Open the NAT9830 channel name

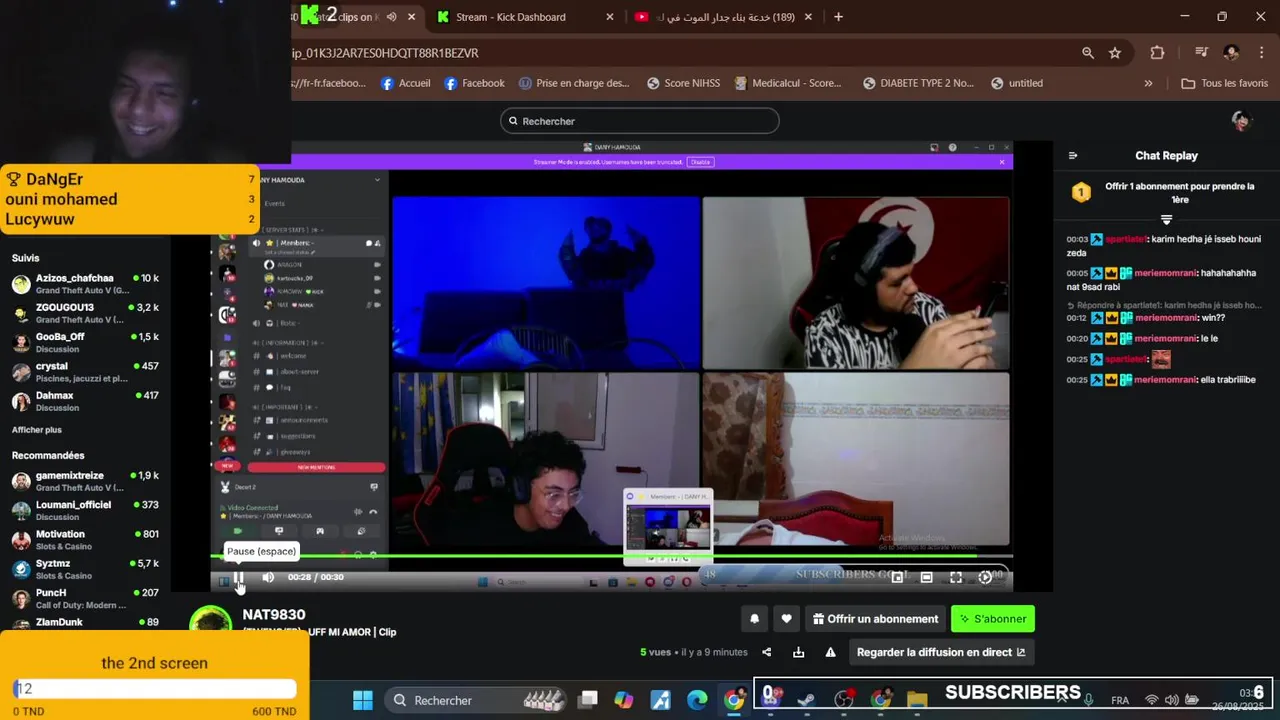[274, 615]
